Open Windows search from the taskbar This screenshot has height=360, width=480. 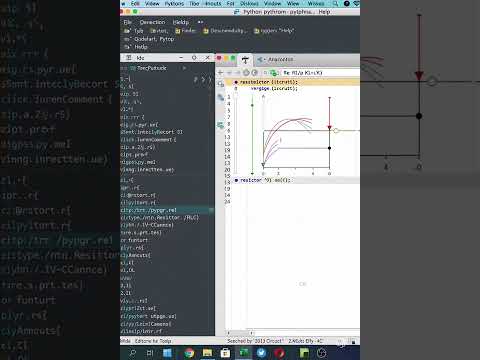[133, 353]
